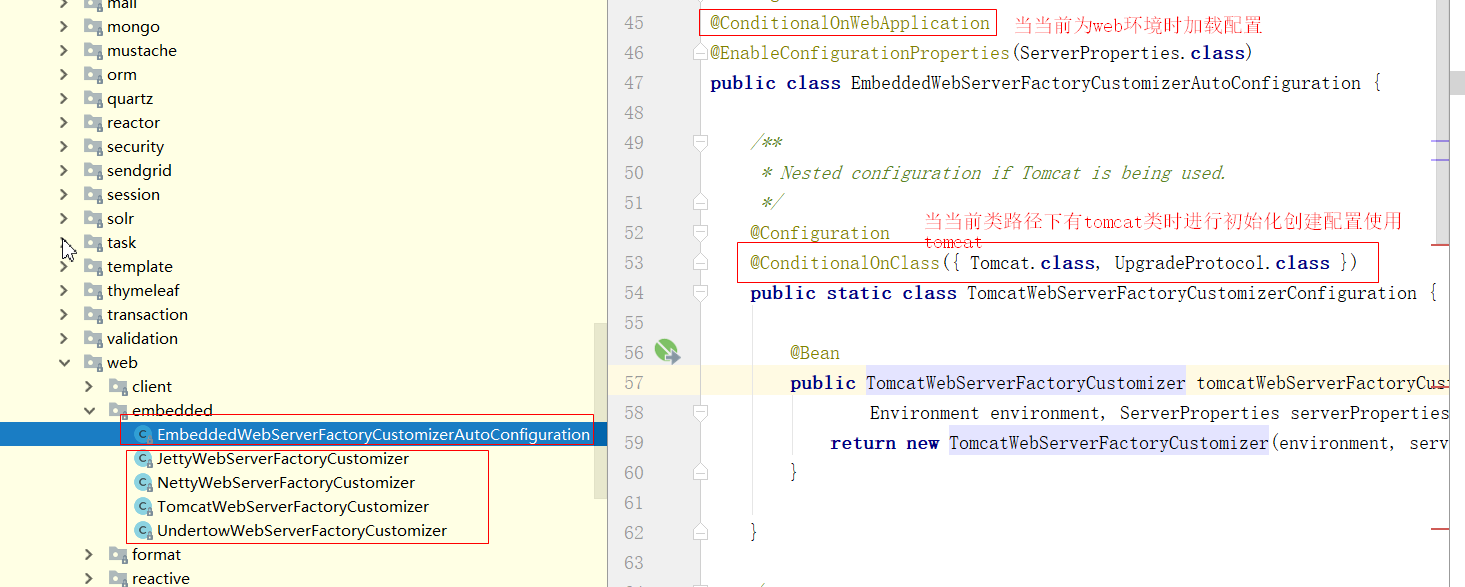Select the validation package in tree
Viewport: 1465px width, 587px height.
[142, 339]
